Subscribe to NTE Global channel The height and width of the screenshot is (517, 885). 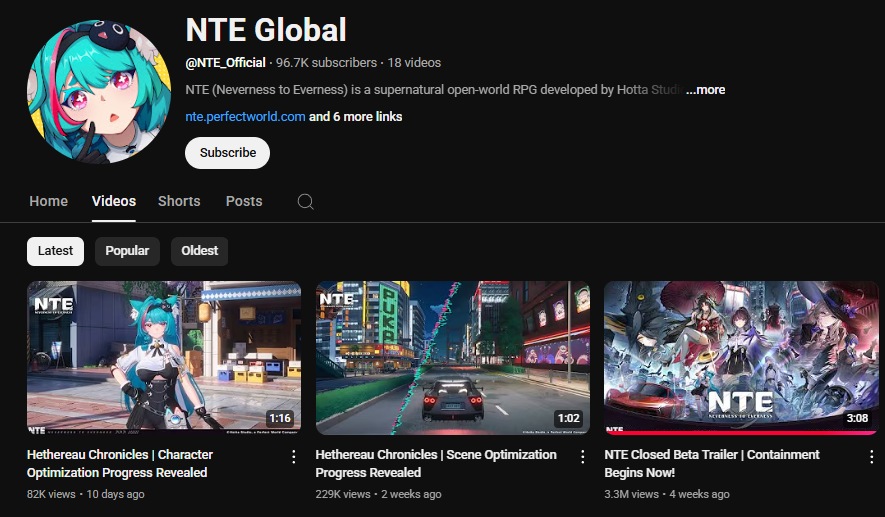coord(227,153)
